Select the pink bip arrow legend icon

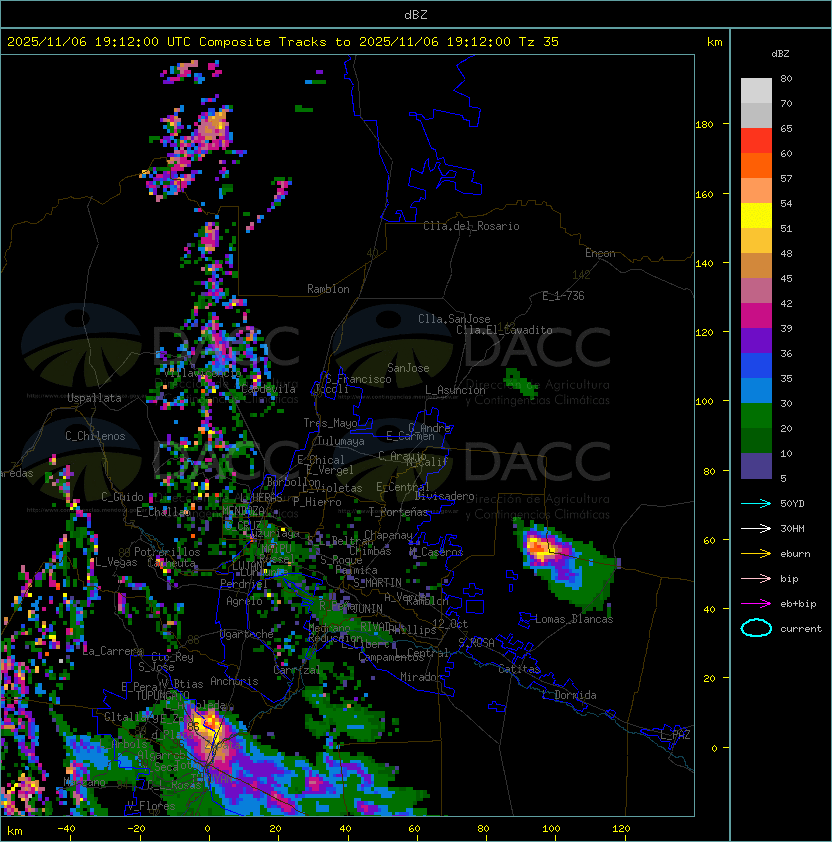point(756,578)
